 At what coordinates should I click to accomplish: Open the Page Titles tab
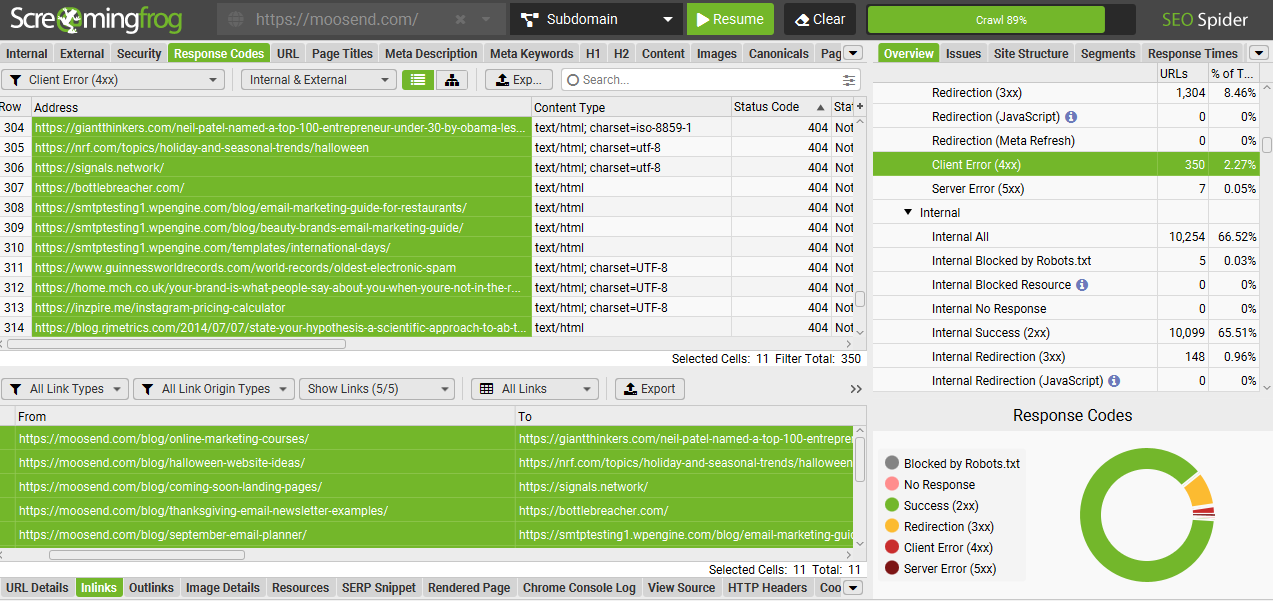[342, 54]
